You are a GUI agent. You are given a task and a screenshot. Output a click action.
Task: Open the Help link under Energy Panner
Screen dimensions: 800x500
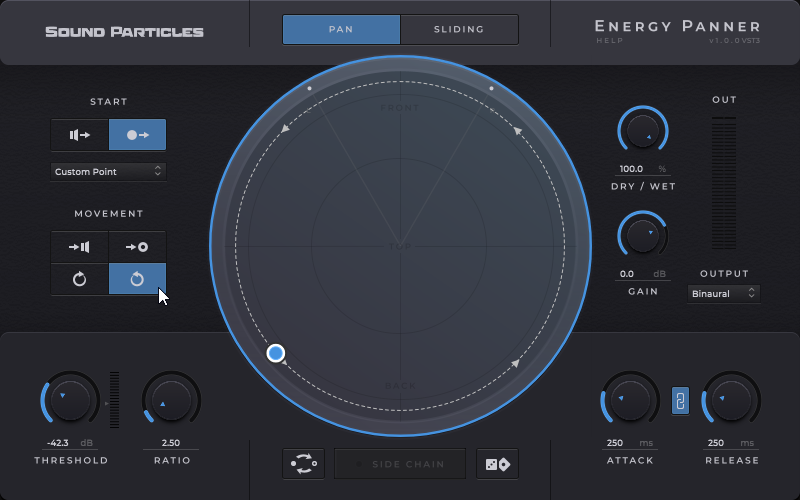click(x=609, y=41)
